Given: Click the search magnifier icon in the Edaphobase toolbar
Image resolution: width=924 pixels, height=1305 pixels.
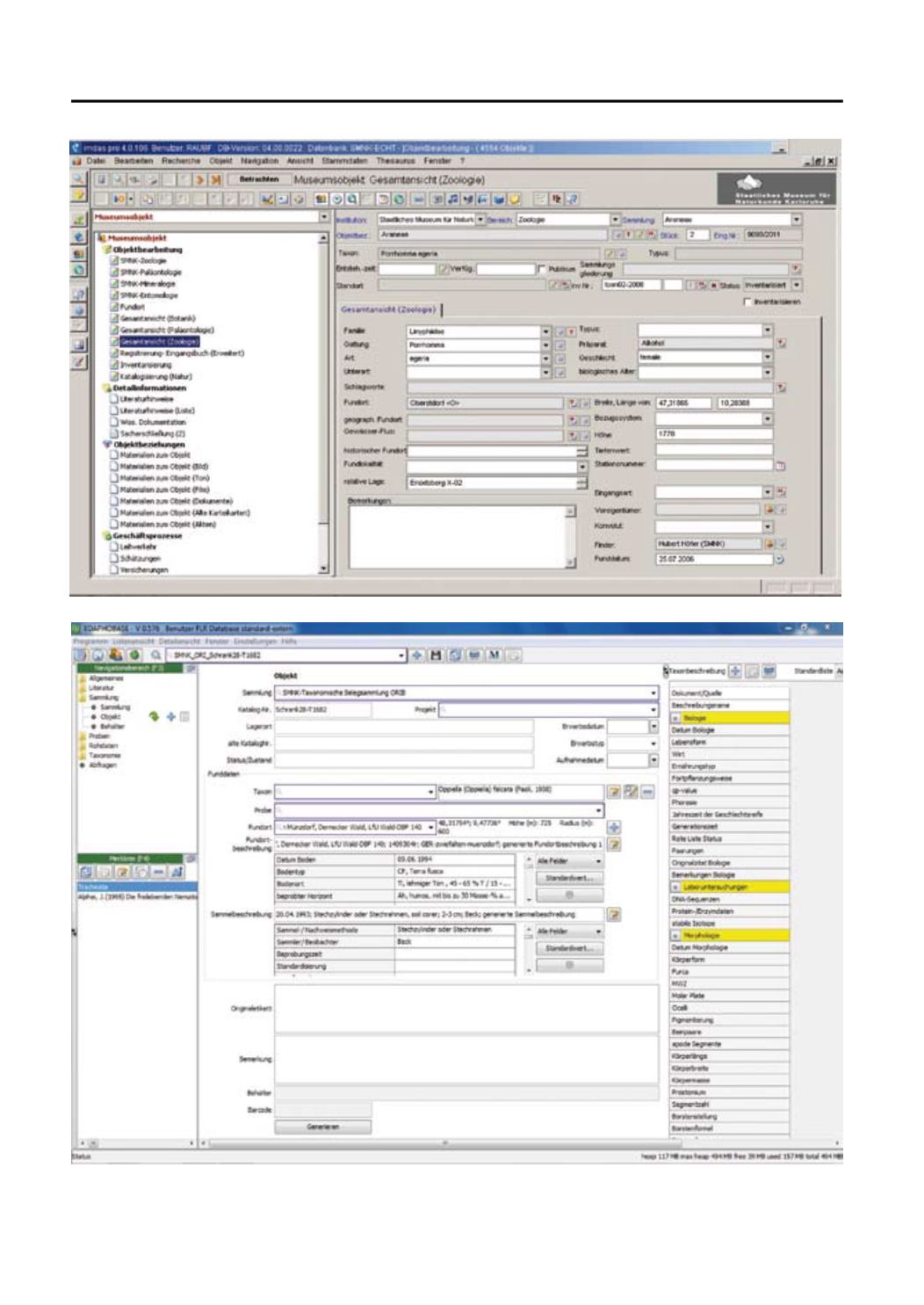Looking at the screenshot, I should click(x=156, y=655).
